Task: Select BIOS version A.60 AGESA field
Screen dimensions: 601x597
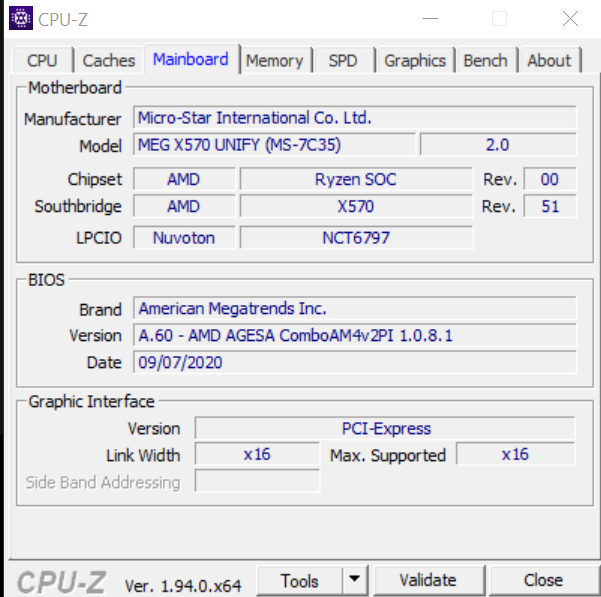Action: pyautogui.click(x=355, y=335)
